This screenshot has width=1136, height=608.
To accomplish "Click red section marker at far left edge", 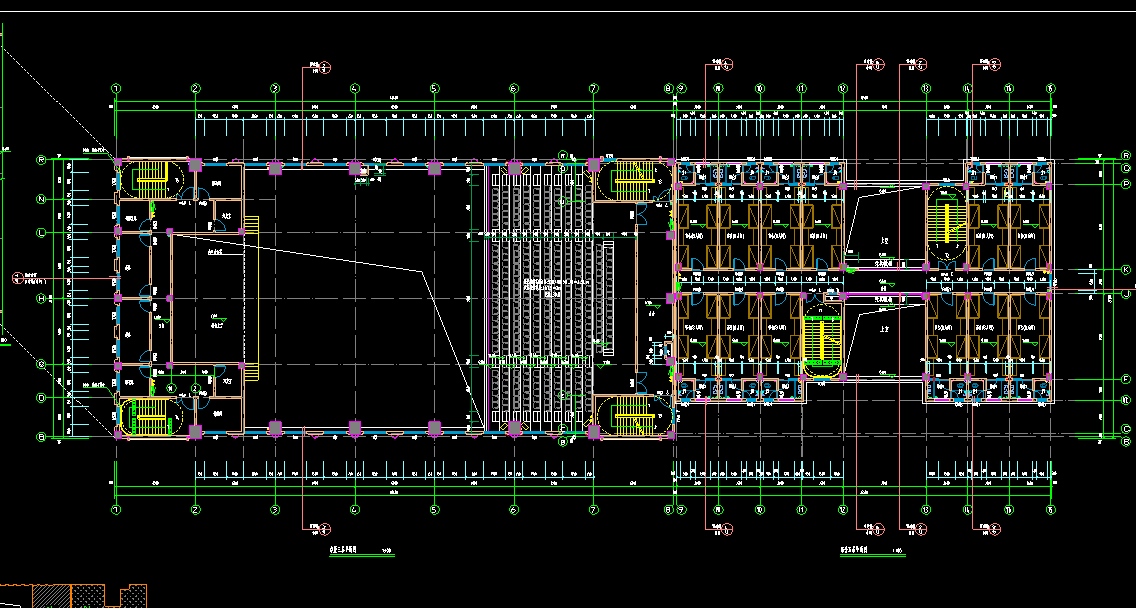I will [x=18, y=277].
